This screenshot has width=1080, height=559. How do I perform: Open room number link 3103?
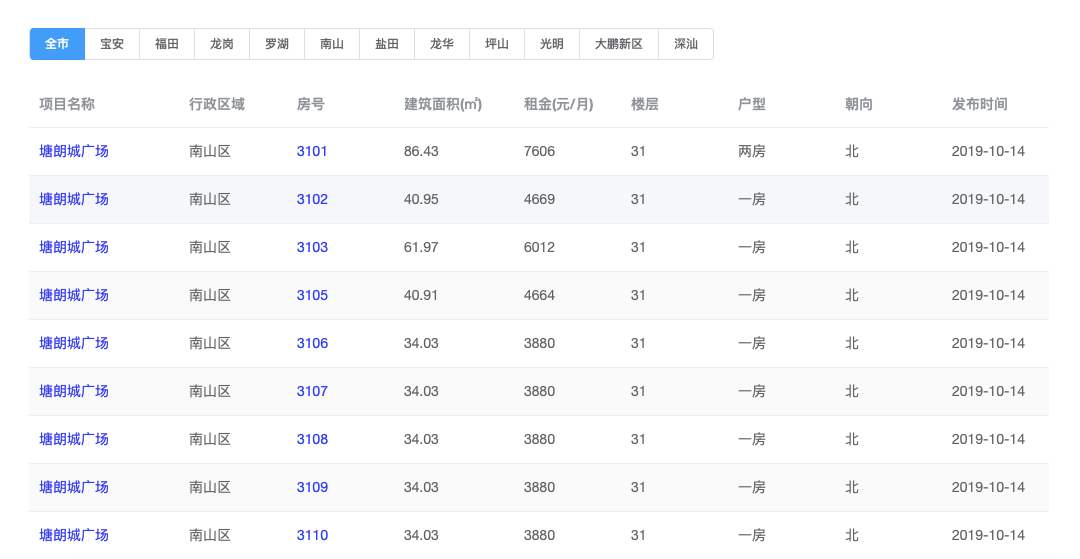pos(312,247)
